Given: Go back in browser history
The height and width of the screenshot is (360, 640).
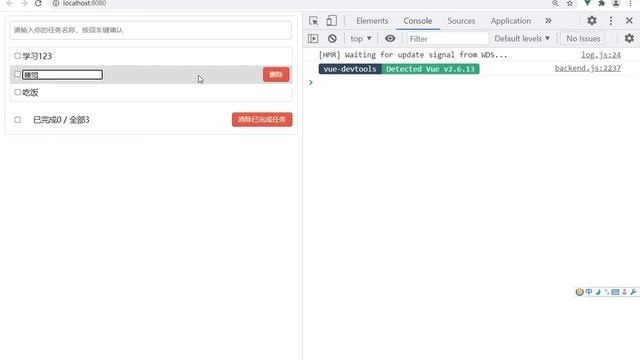Looking at the screenshot, I should tap(10, 3).
